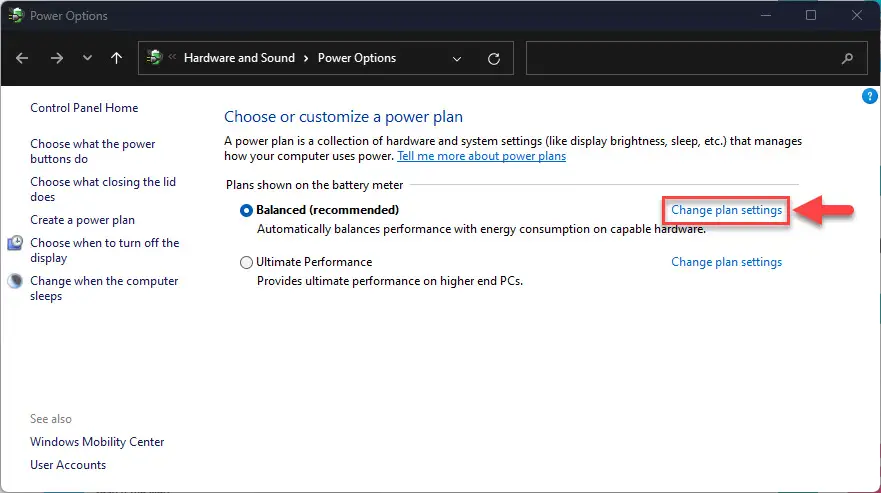Open Hardware and Sound breadcrumb
The height and width of the screenshot is (493, 881).
point(239,58)
